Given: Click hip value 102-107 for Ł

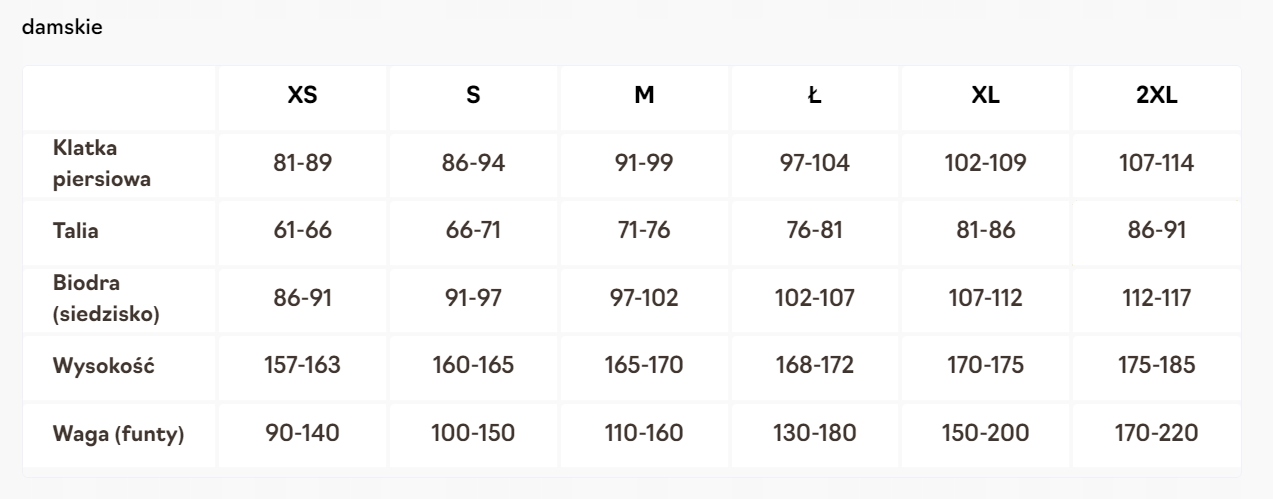Looking at the screenshot, I should tap(814, 300).
